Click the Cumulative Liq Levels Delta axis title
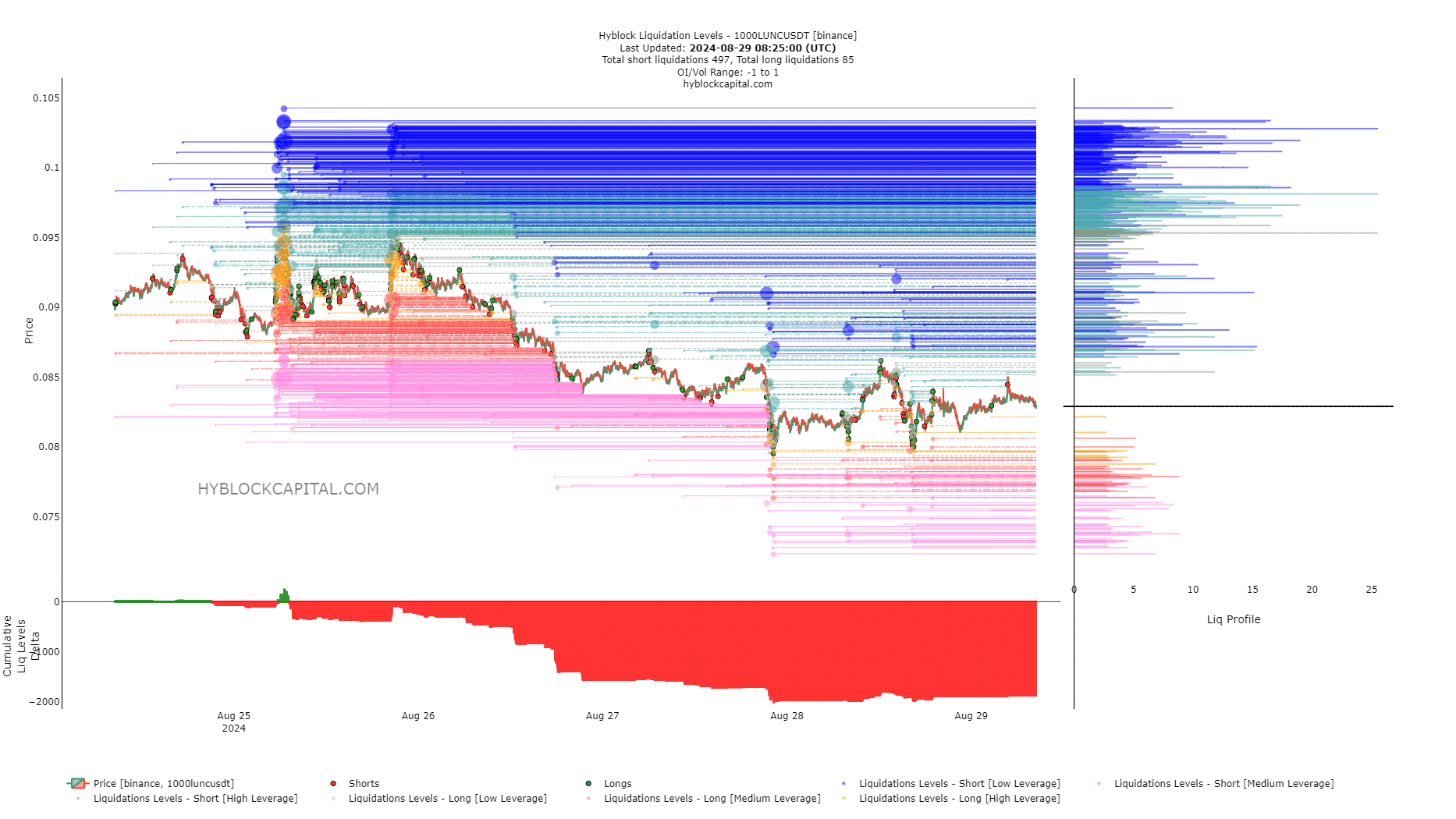The height and width of the screenshot is (819, 1456). click(21, 646)
